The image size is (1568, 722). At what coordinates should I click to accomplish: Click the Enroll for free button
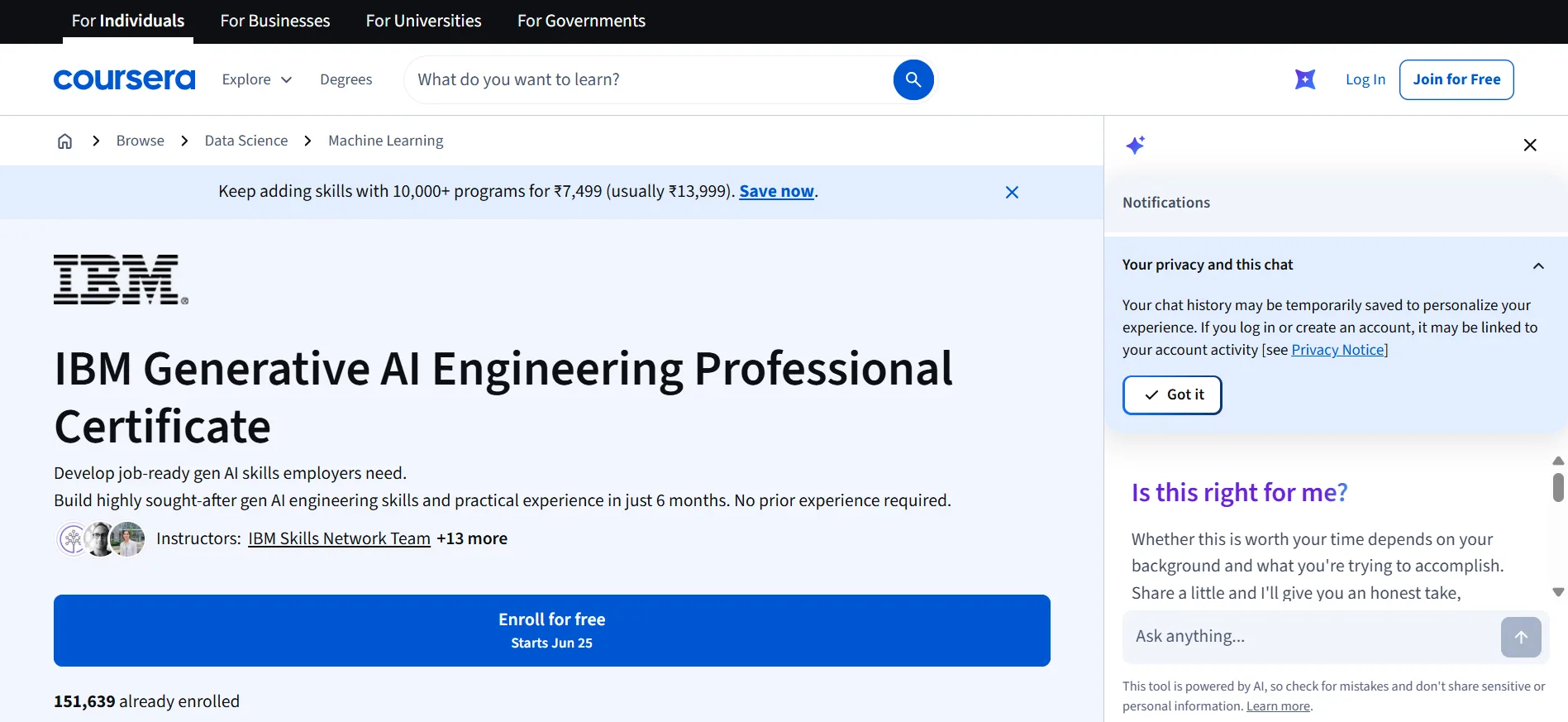[x=552, y=630]
